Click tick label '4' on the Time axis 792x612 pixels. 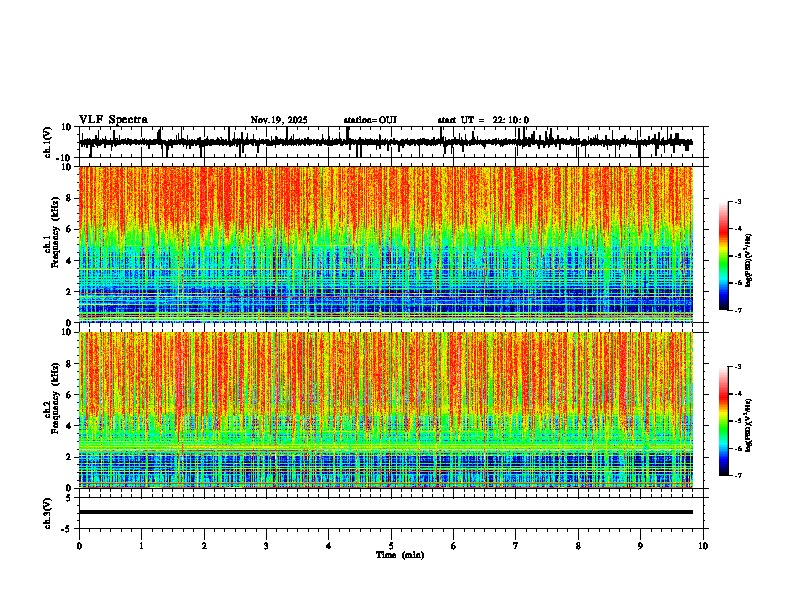[x=329, y=546]
